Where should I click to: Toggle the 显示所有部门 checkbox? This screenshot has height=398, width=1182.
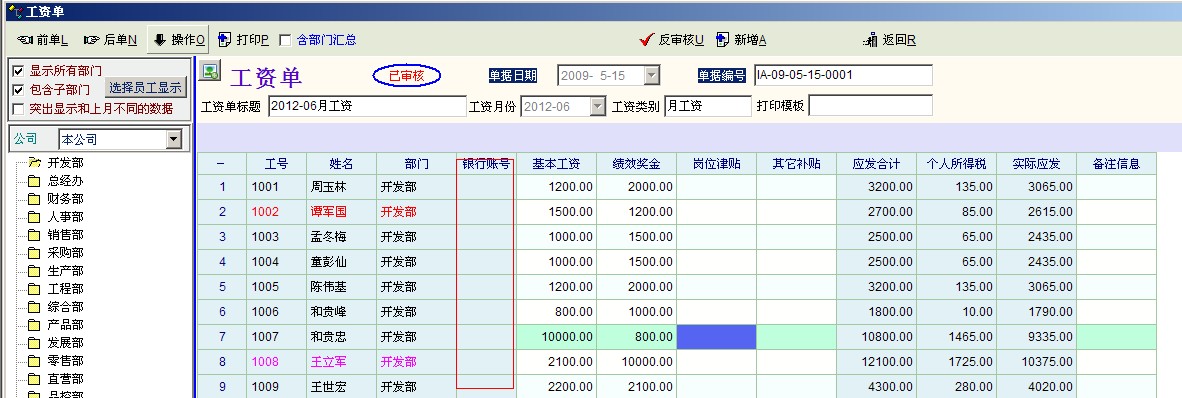(x=19, y=72)
